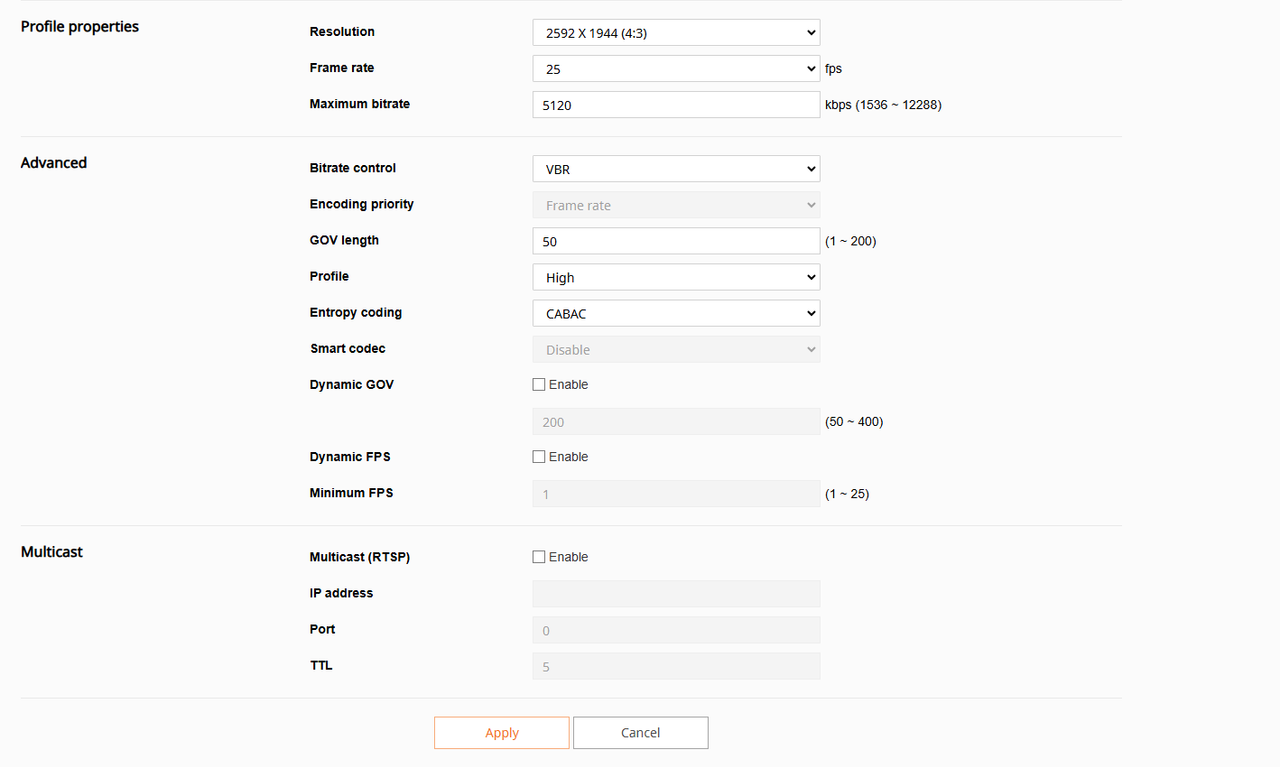1280x767 pixels.
Task: Enable the Dynamic FPS checkbox
Action: pyautogui.click(x=539, y=457)
